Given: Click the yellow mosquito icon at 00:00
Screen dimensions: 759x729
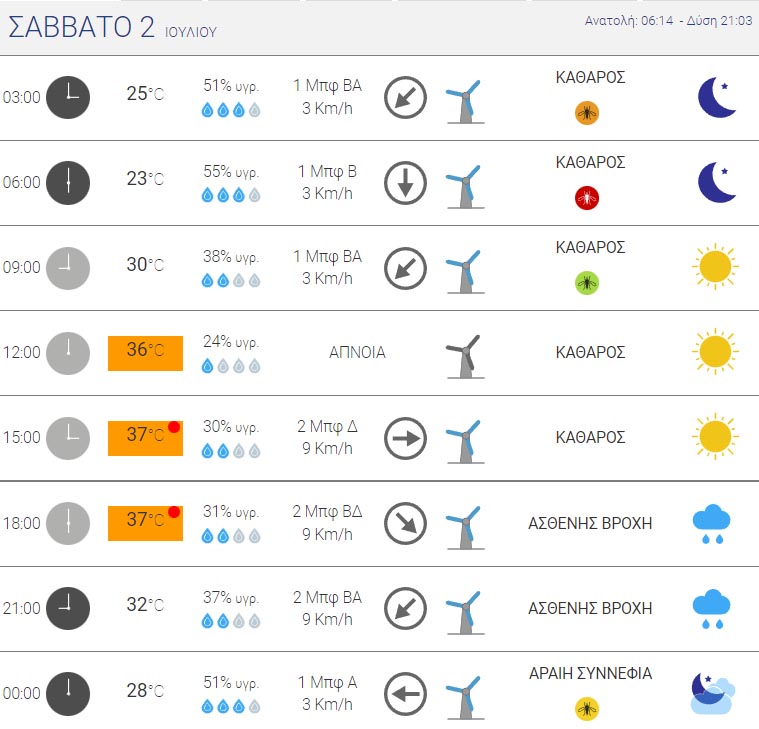Looking at the screenshot, I should click(587, 709).
